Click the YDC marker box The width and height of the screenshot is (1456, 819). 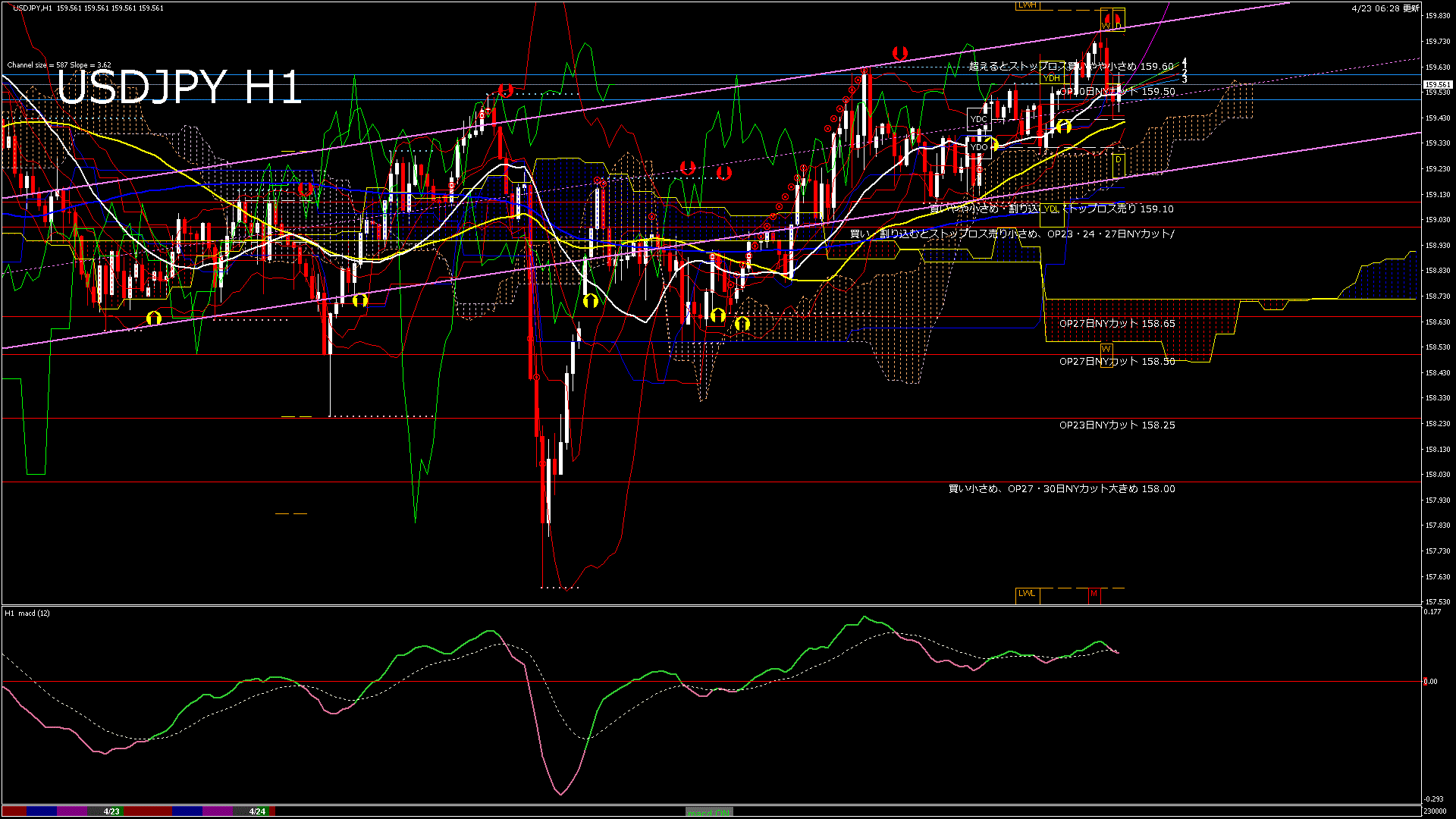(979, 119)
